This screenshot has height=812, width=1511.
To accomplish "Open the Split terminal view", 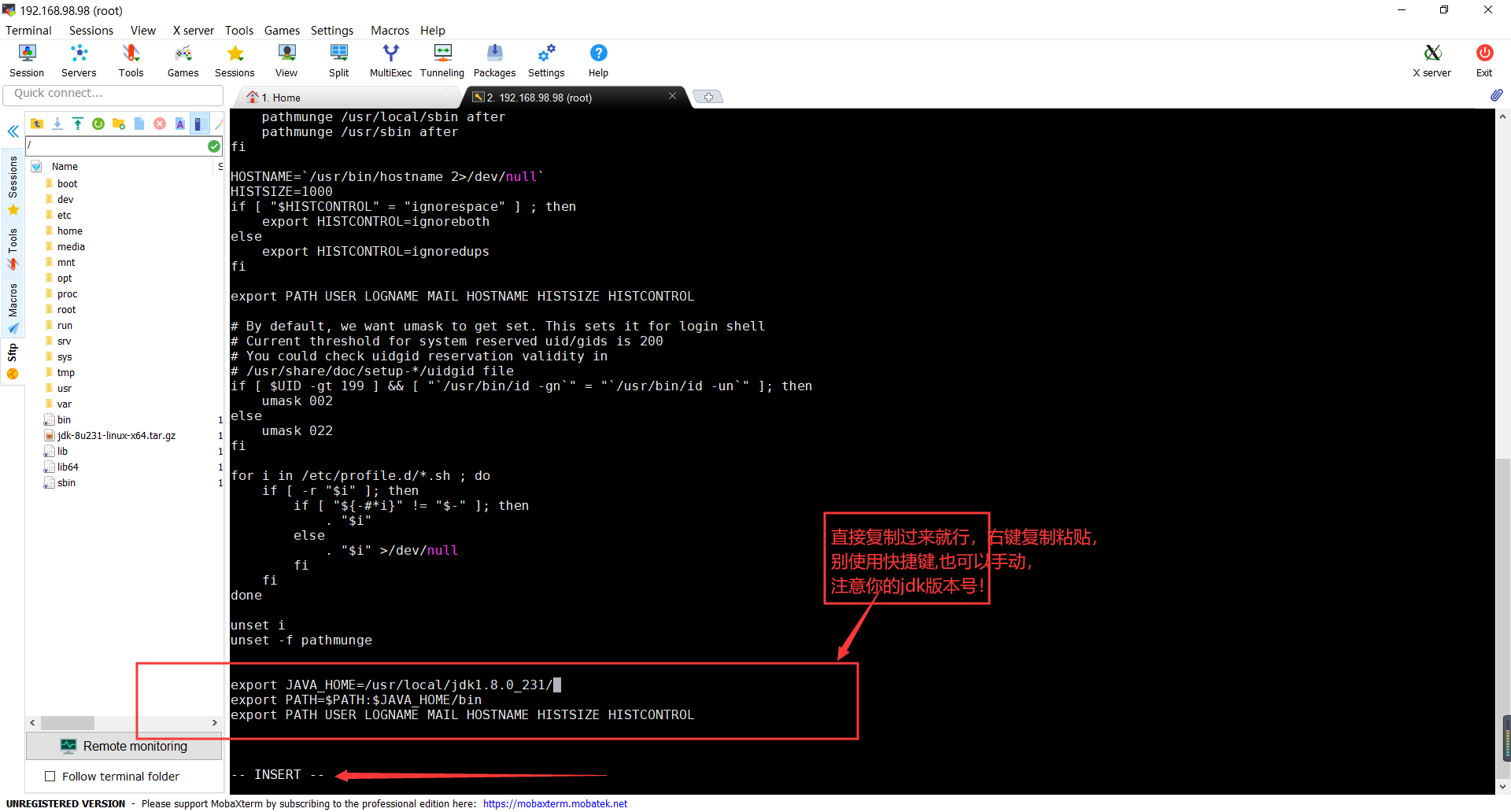I will pos(338,59).
